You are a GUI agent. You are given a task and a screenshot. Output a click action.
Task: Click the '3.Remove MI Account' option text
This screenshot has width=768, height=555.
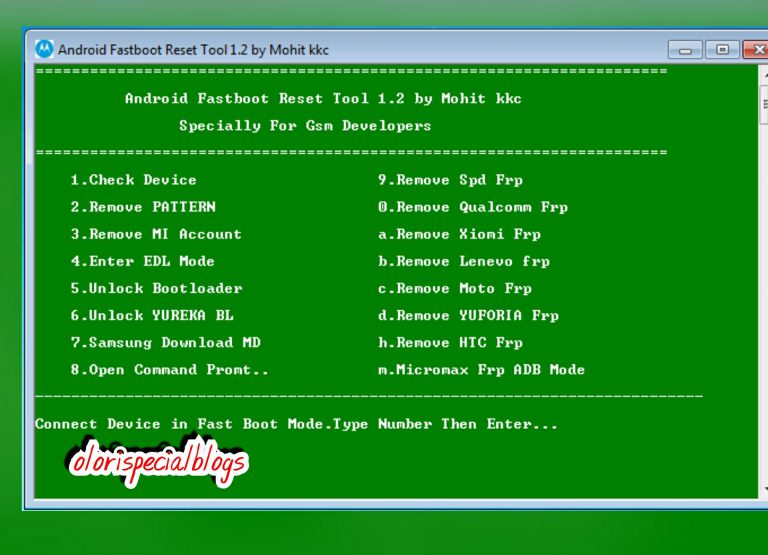click(156, 234)
